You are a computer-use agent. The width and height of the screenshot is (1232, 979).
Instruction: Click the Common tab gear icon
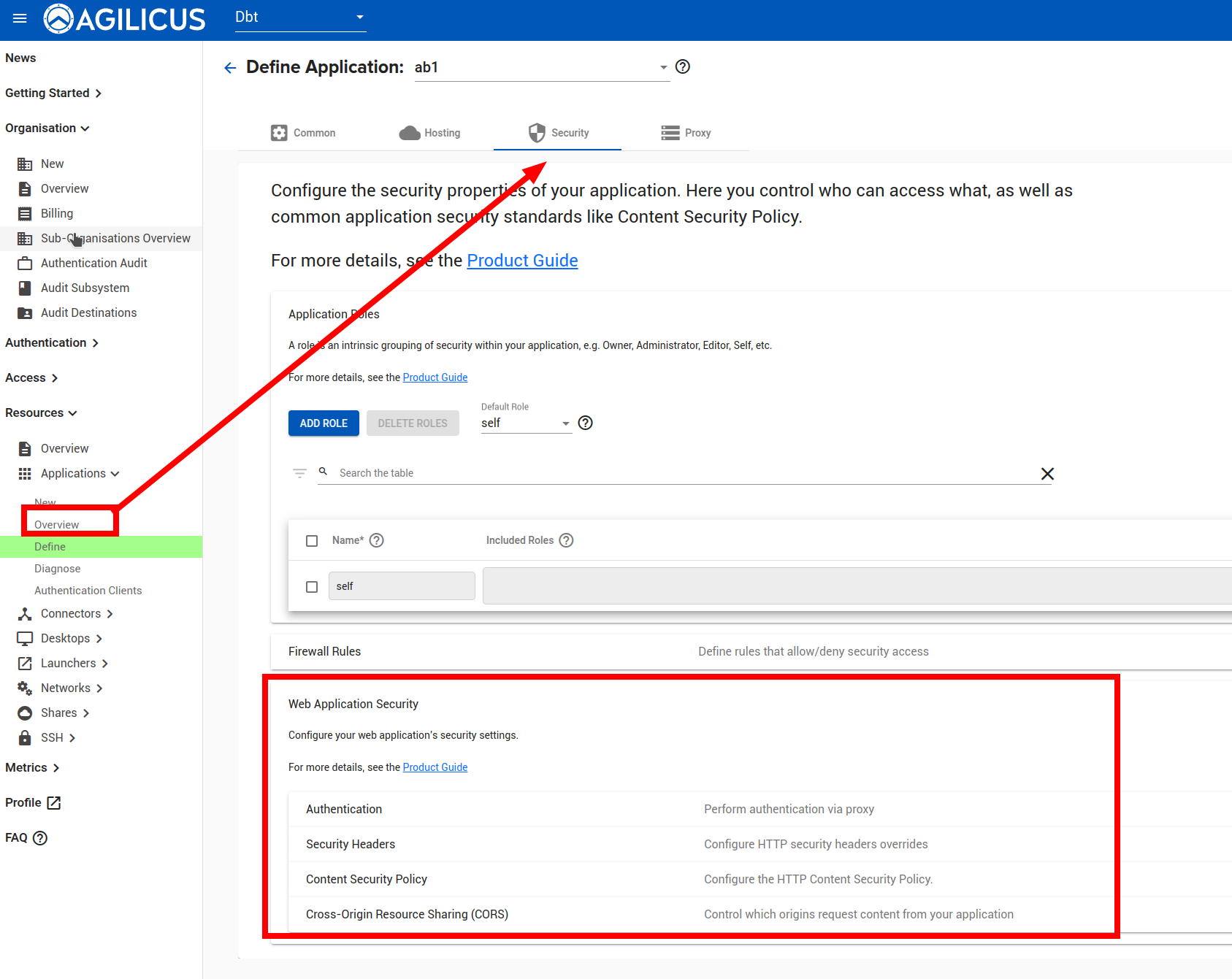coord(279,133)
